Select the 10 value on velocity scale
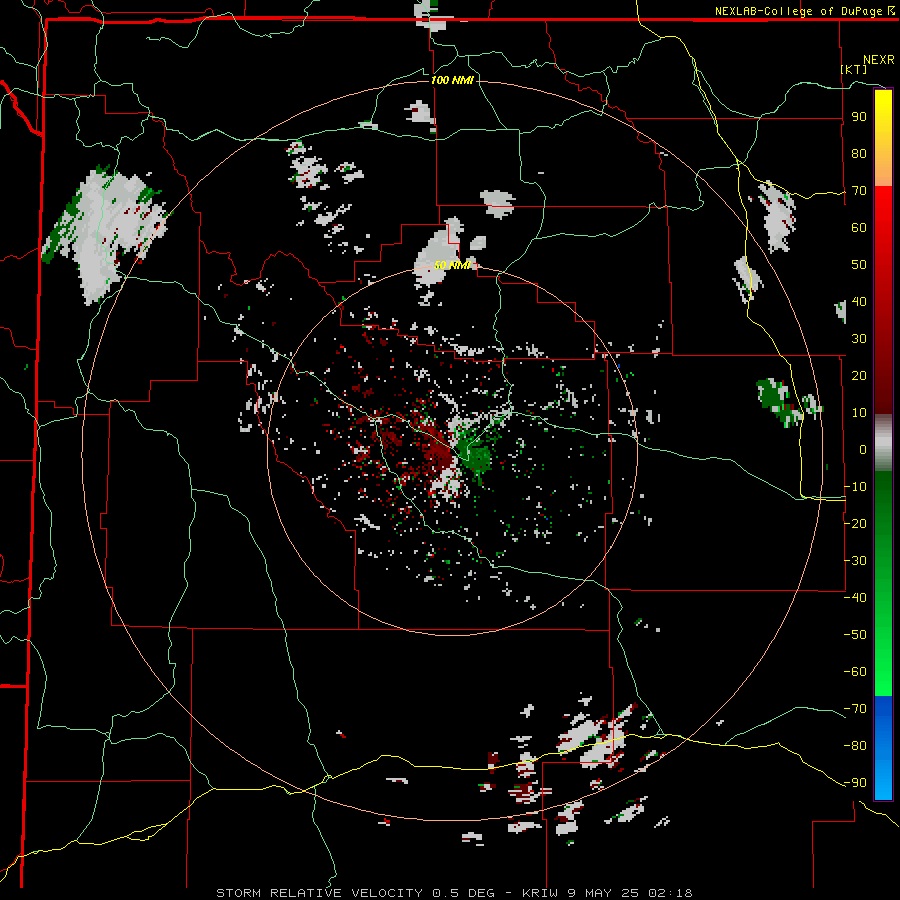This screenshot has height=900, width=900. (x=859, y=413)
